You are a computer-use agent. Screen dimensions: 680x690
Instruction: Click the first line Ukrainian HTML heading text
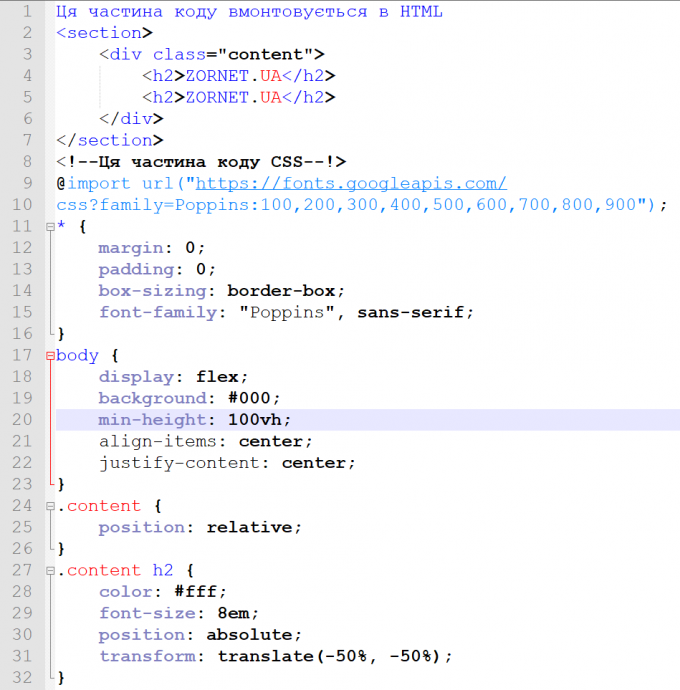pos(249,12)
